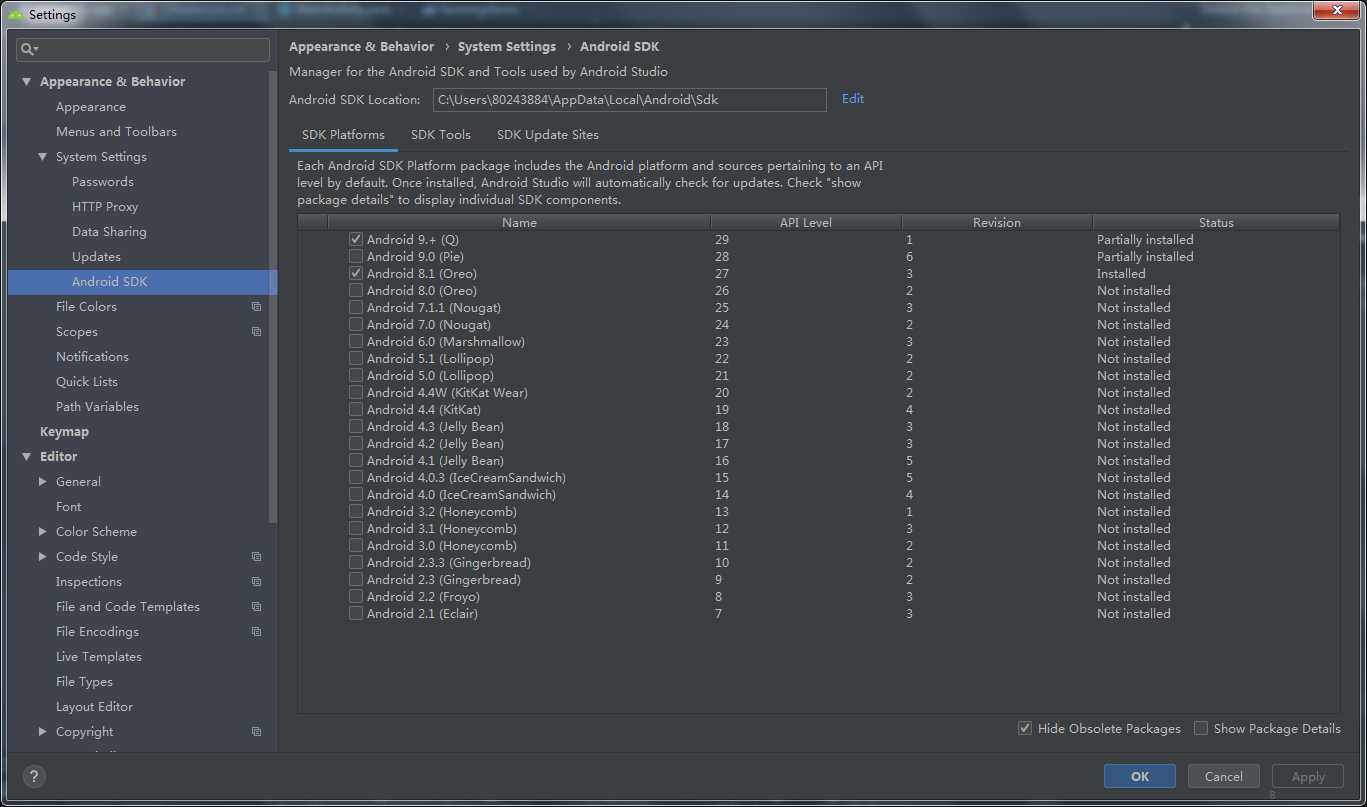Viewport: 1367px width, 807px height.
Task: Check the Android 2.1 (Eclair) checkbox
Action: pyautogui.click(x=356, y=614)
